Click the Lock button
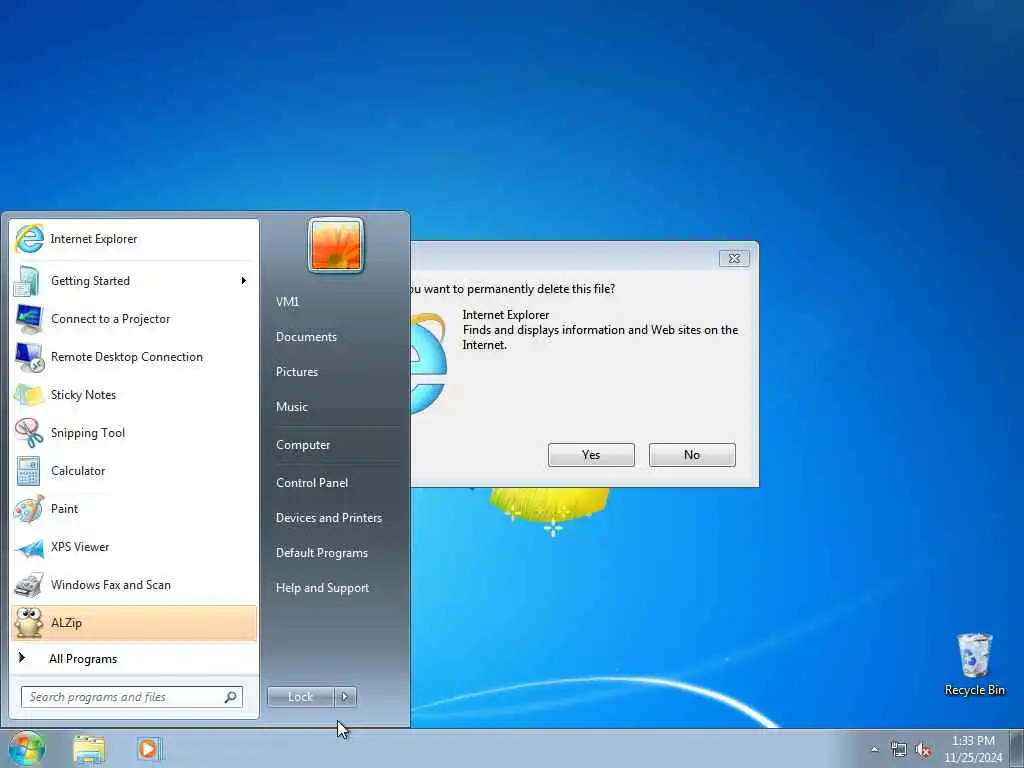Screen dimensions: 1024x768 pos(300,697)
